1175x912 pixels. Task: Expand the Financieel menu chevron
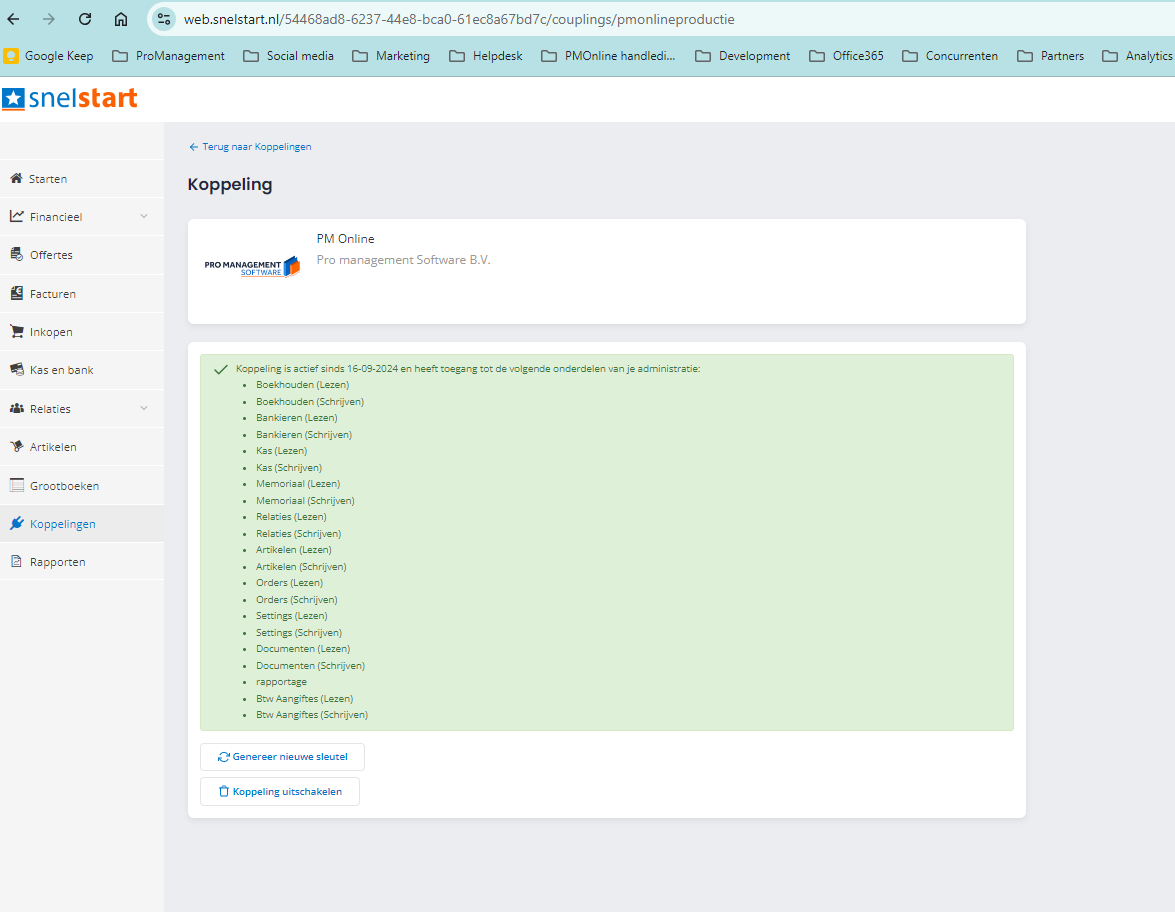tap(144, 217)
